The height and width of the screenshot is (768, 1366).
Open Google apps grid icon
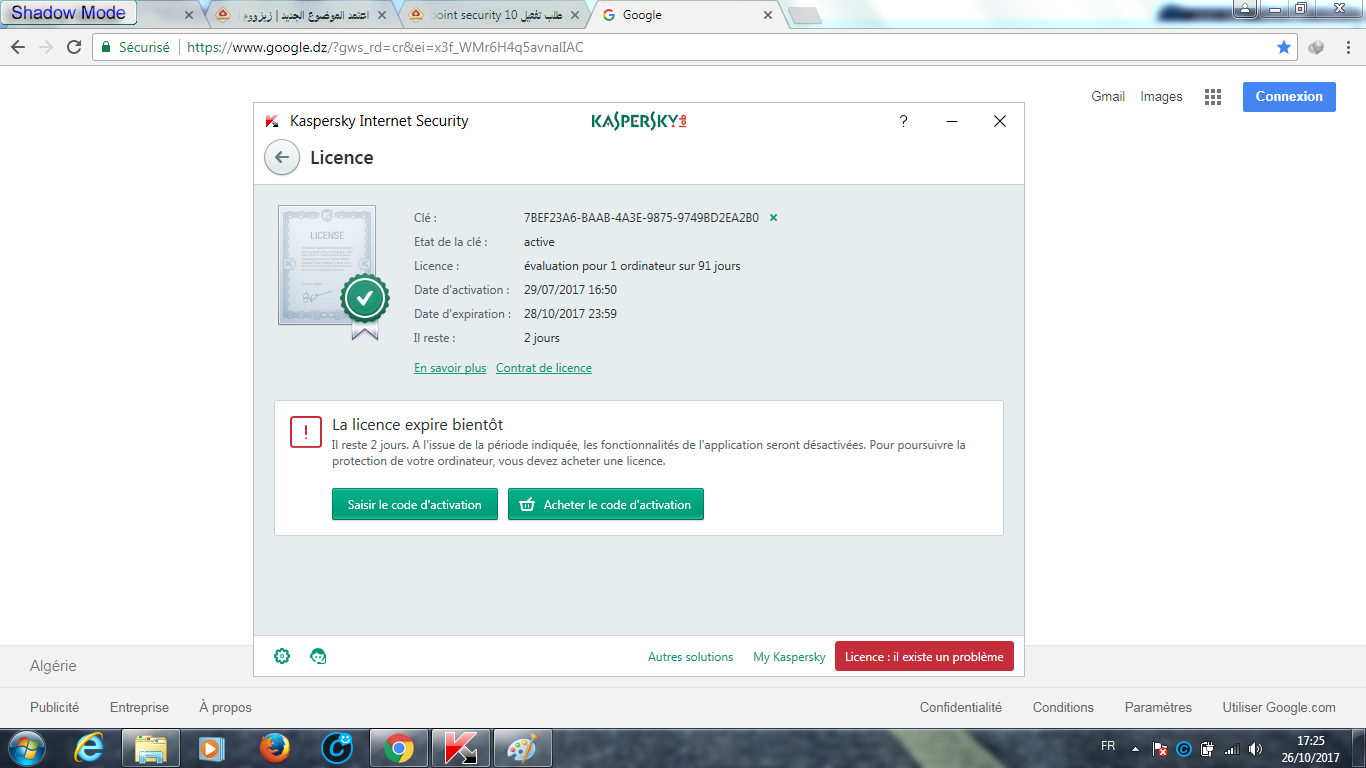pos(1213,97)
